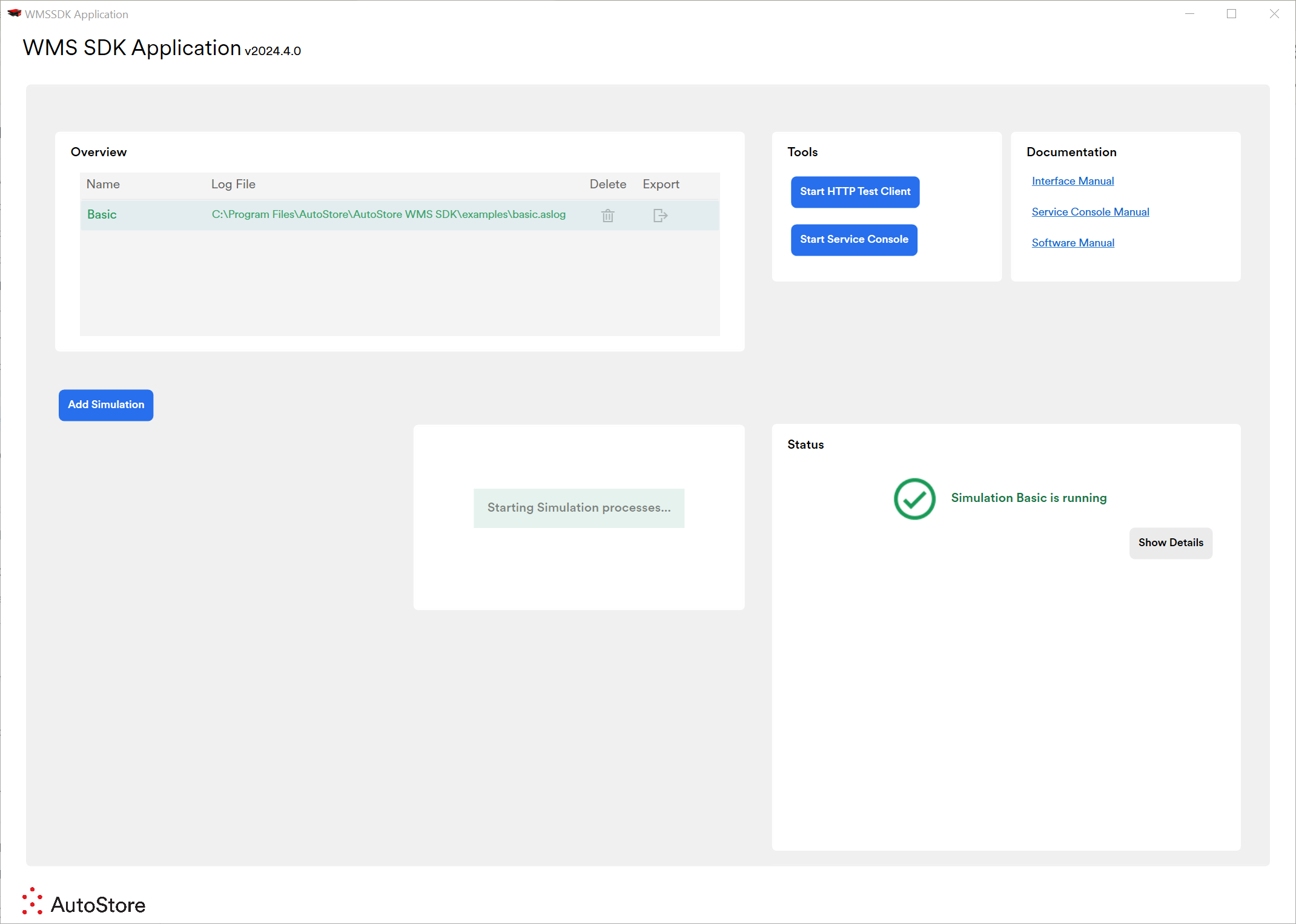
Task: Close the WMSSDK Application window
Action: 1274,14
